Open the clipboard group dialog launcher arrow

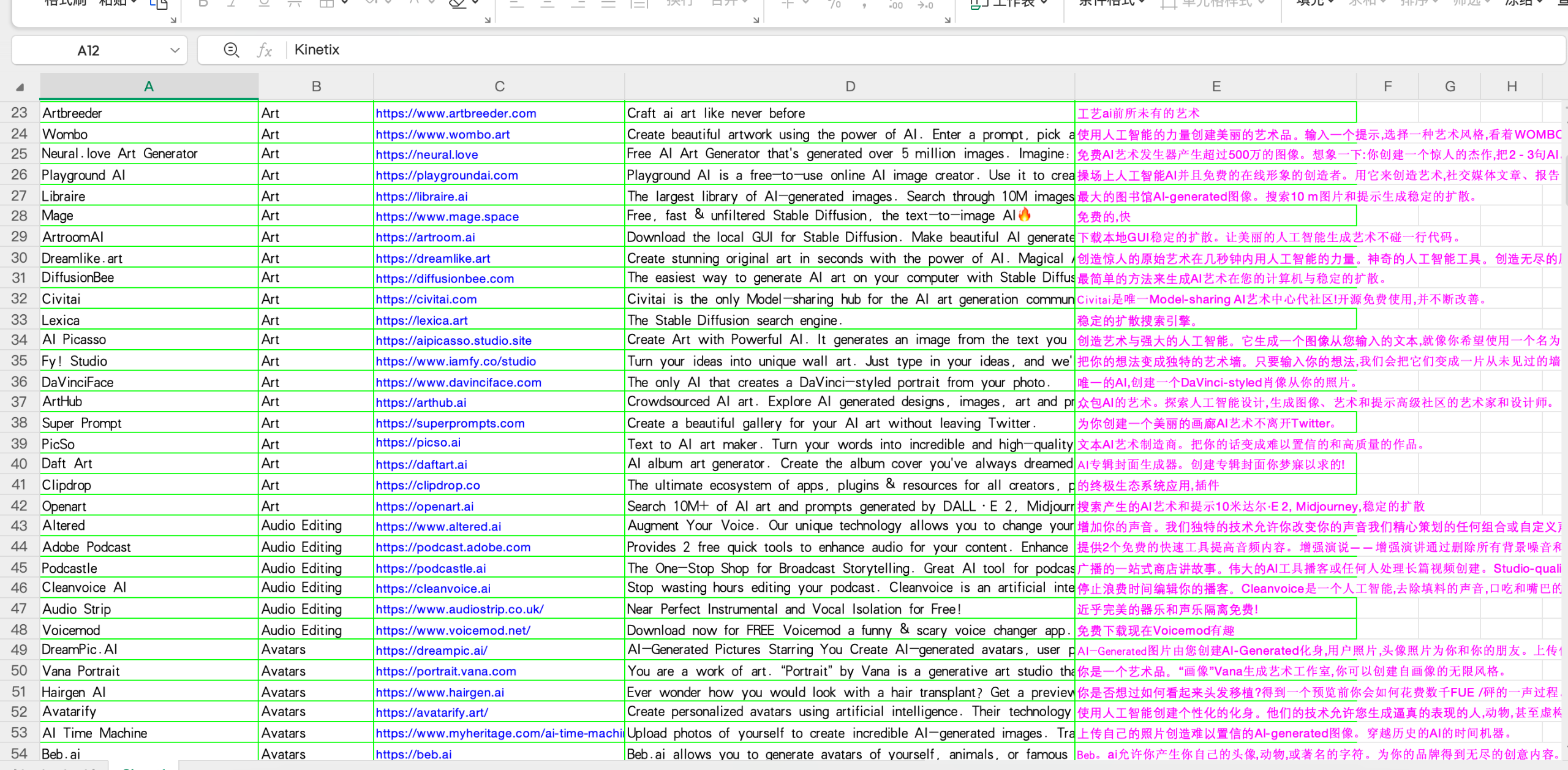pos(173,20)
